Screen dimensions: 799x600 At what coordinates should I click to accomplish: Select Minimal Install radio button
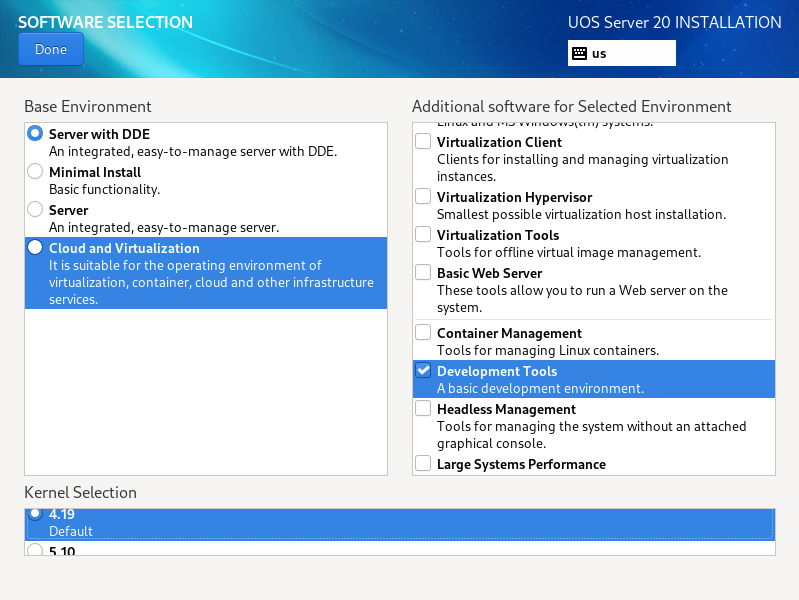pyautogui.click(x=35, y=172)
